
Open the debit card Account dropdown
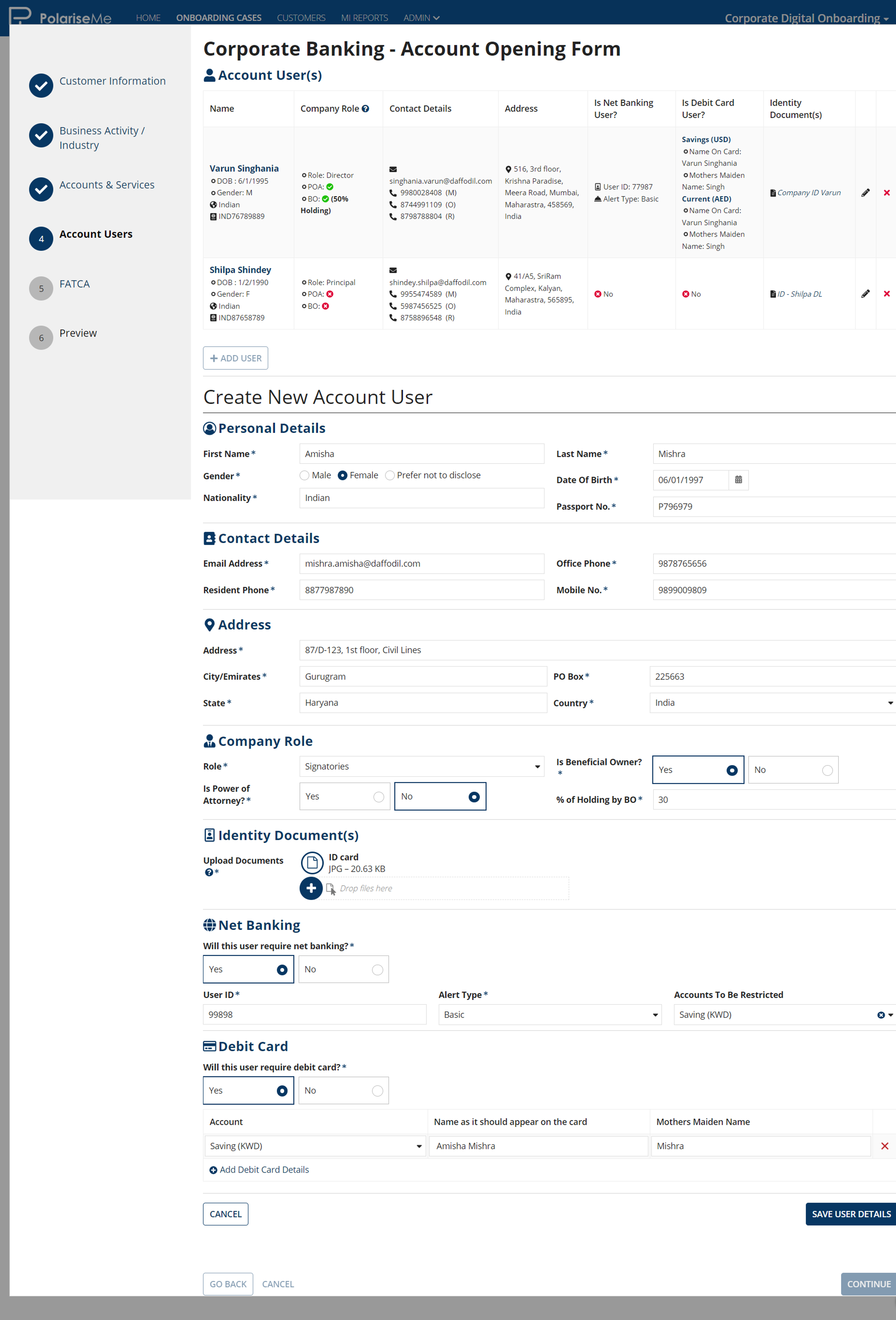point(315,1146)
